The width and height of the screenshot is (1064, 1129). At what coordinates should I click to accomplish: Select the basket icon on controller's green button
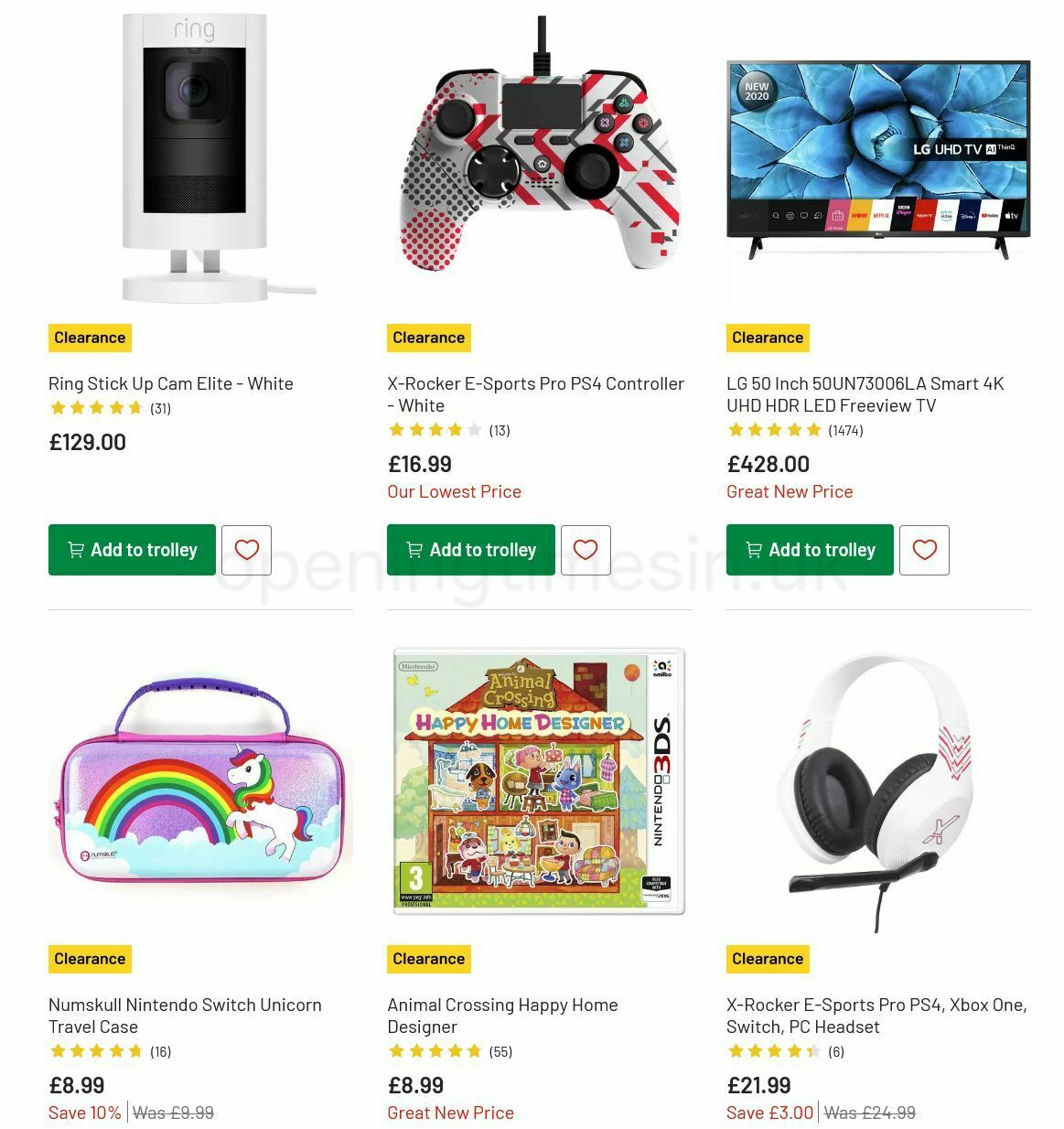click(x=414, y=550)
